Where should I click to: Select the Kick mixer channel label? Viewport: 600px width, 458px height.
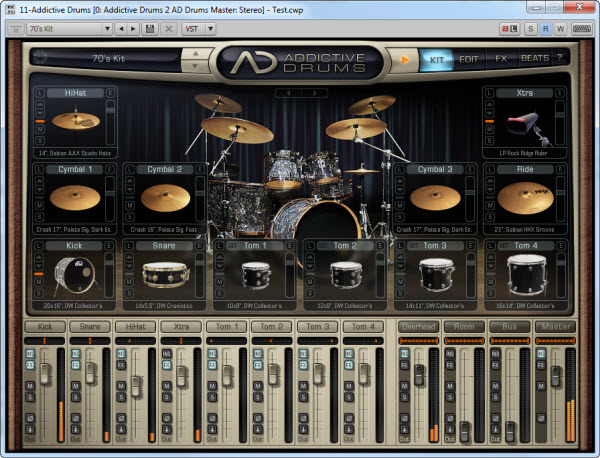tap(45, 327)
